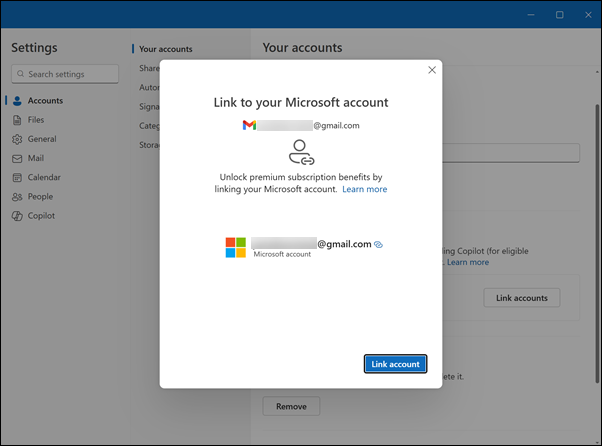Click the Copilot icon in sidebar

point(17,216)
